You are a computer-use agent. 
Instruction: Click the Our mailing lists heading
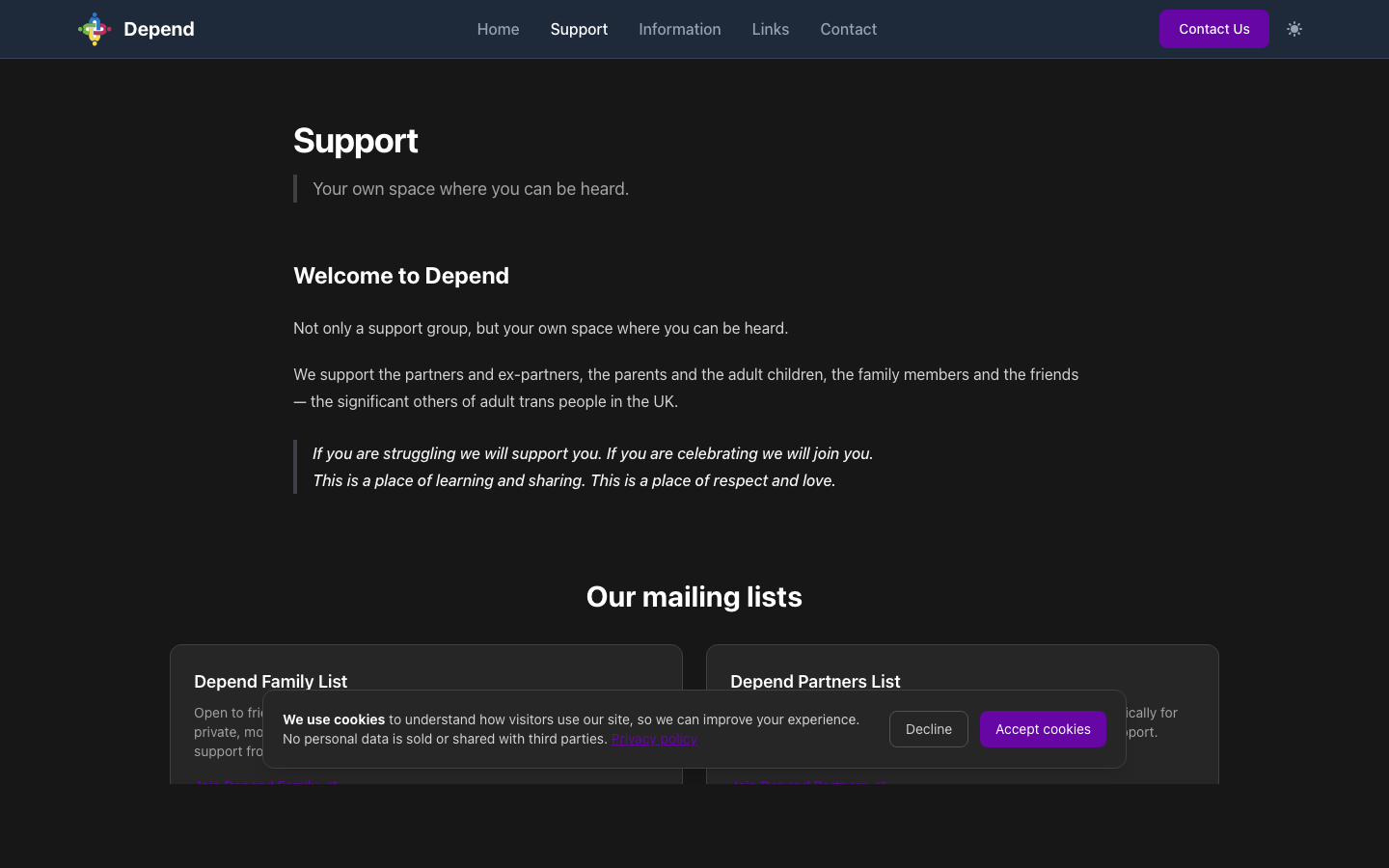point(694,597)
